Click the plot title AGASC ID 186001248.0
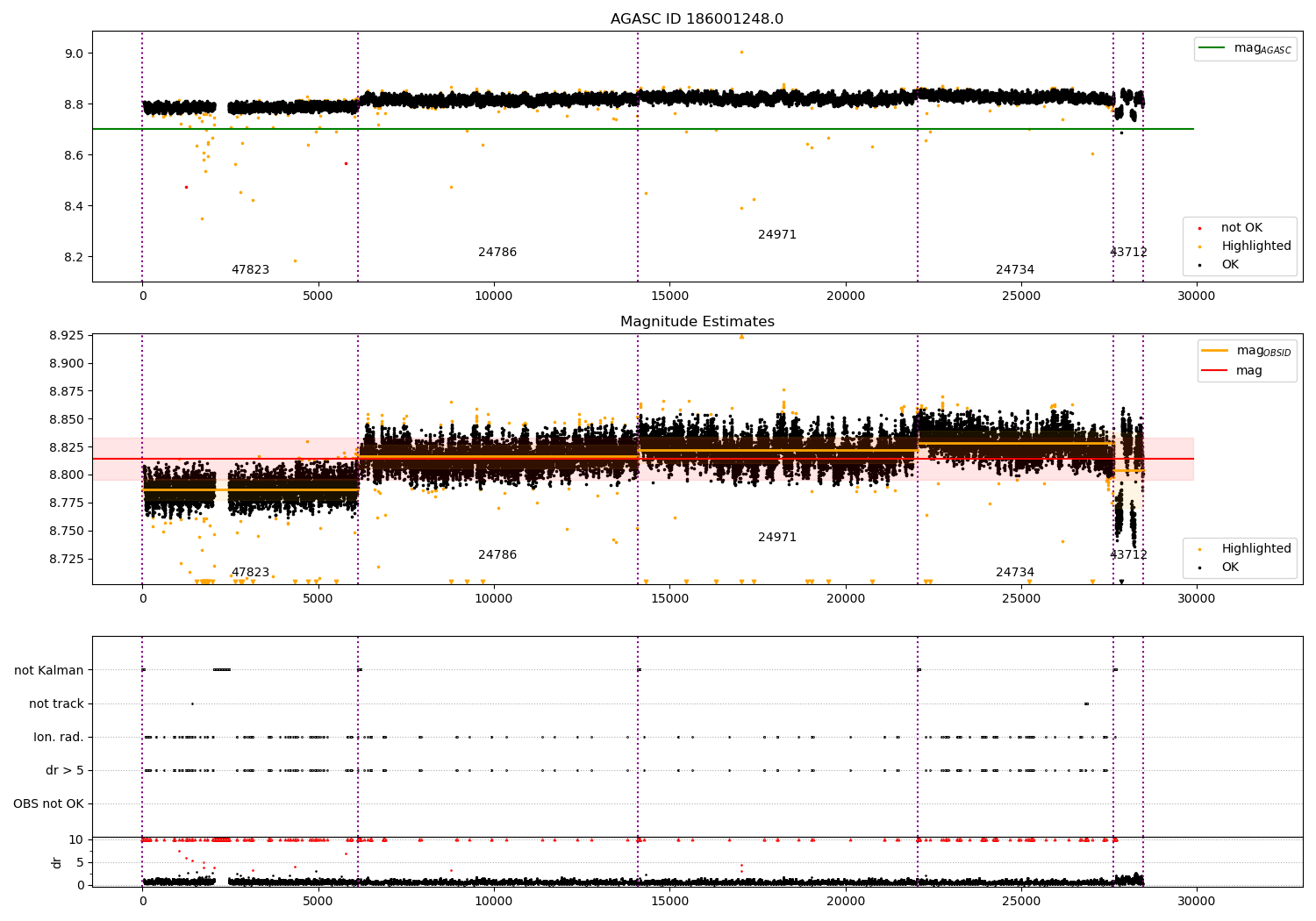Viewport: 1316px width, 921px height. (697, 19)
